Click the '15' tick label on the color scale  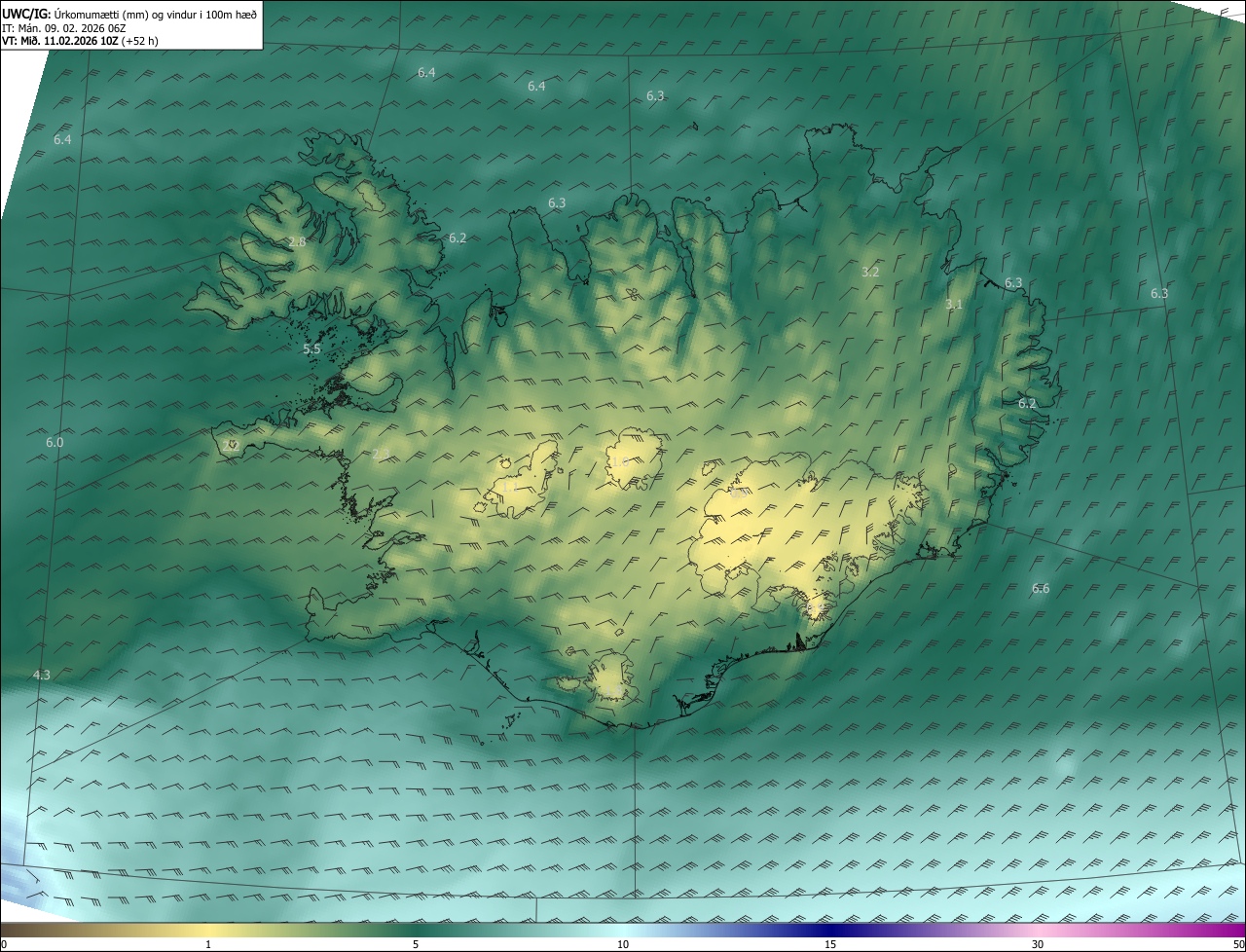(x=830, y=944)
